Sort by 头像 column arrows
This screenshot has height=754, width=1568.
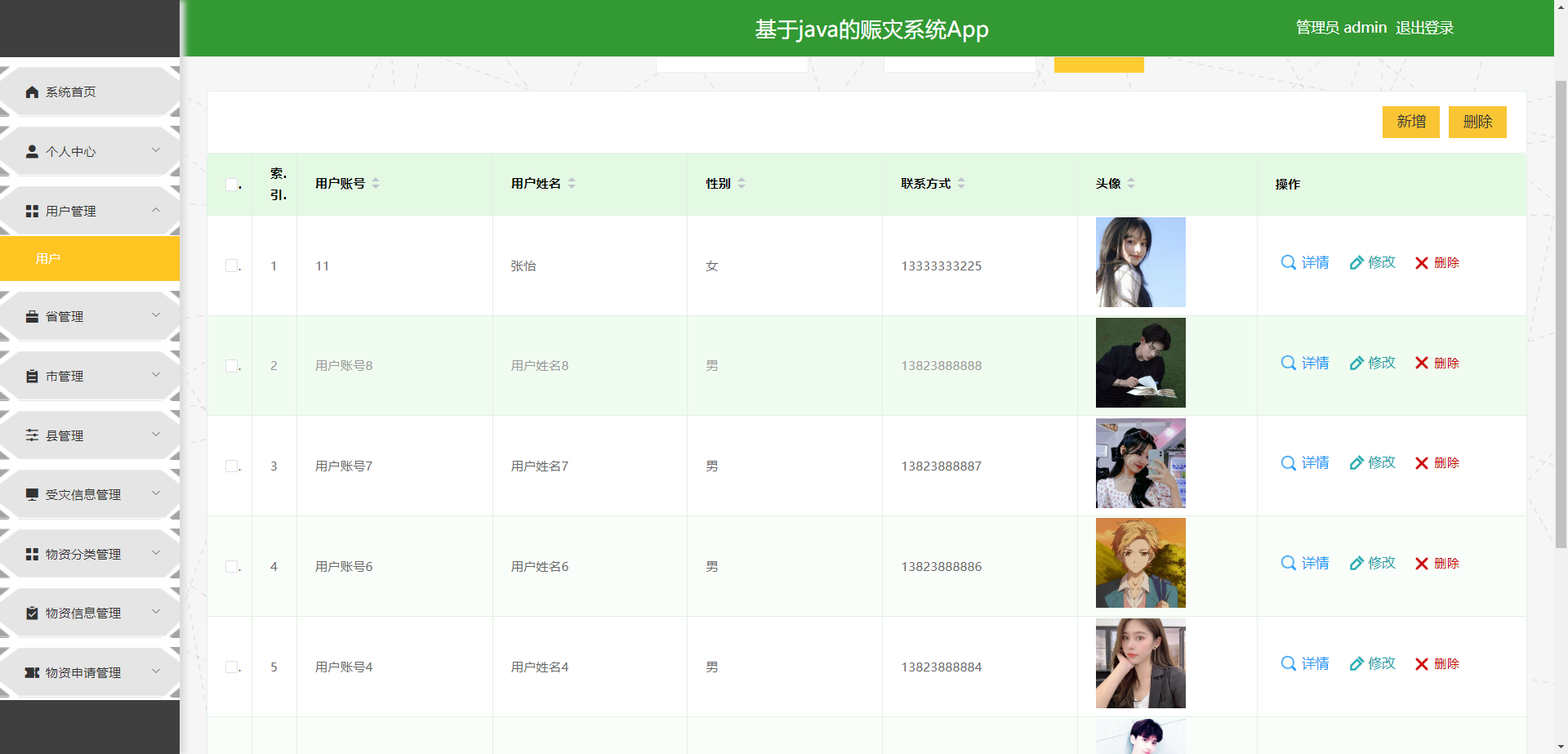click(1131, 183)
